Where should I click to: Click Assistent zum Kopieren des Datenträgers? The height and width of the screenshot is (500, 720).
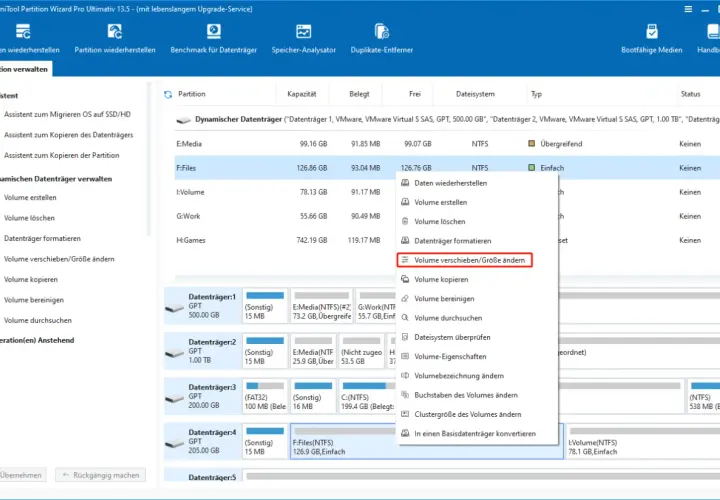68,135
